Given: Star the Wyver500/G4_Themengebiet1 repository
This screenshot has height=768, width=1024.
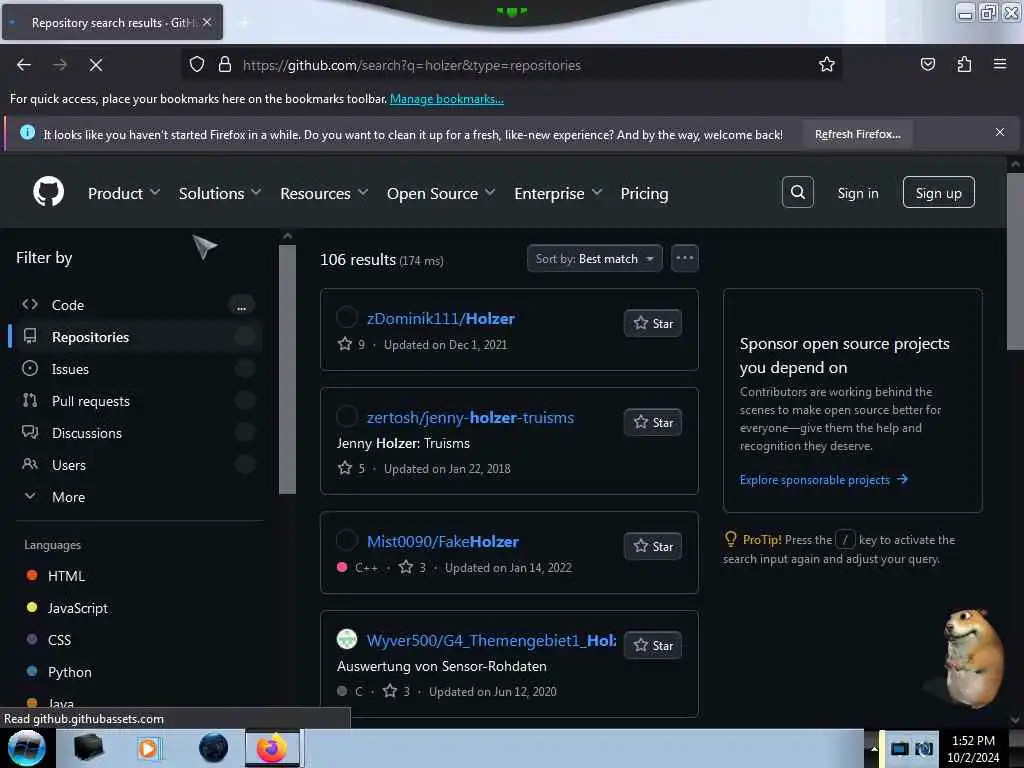Looking at the screenshot, I should 653,646.
